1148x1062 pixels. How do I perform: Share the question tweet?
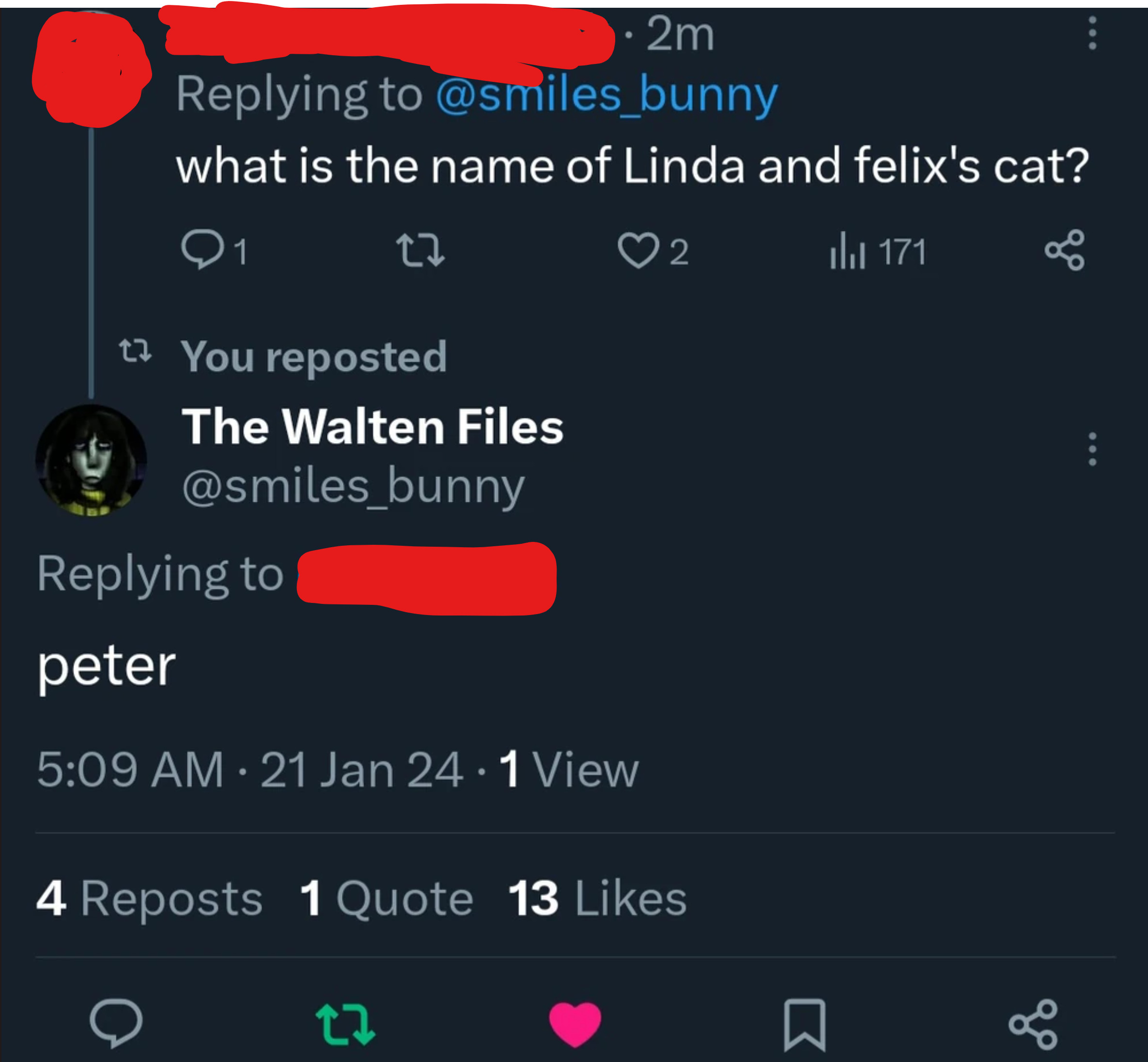coord(1065,250)
